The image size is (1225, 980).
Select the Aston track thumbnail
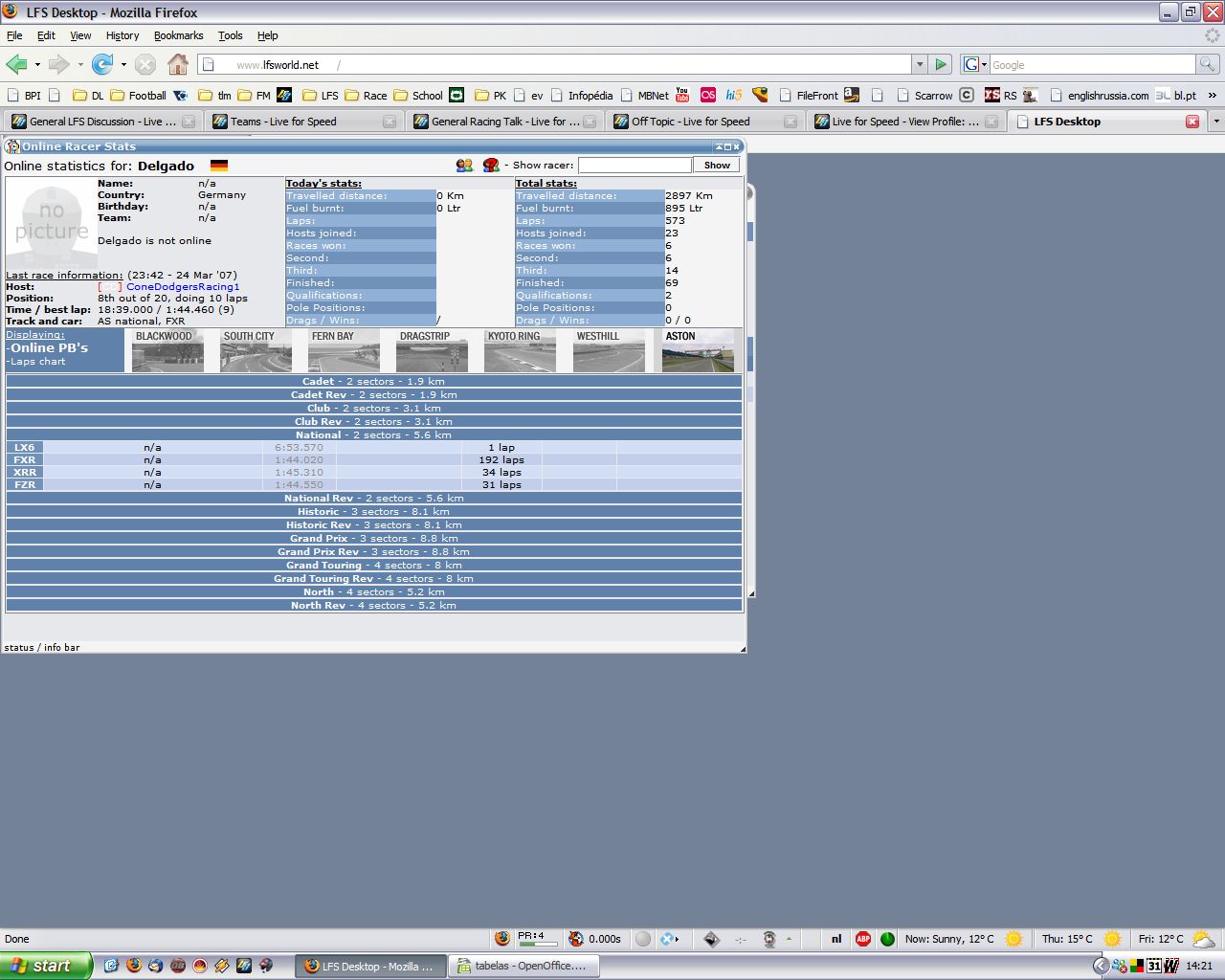pos(698,350)
